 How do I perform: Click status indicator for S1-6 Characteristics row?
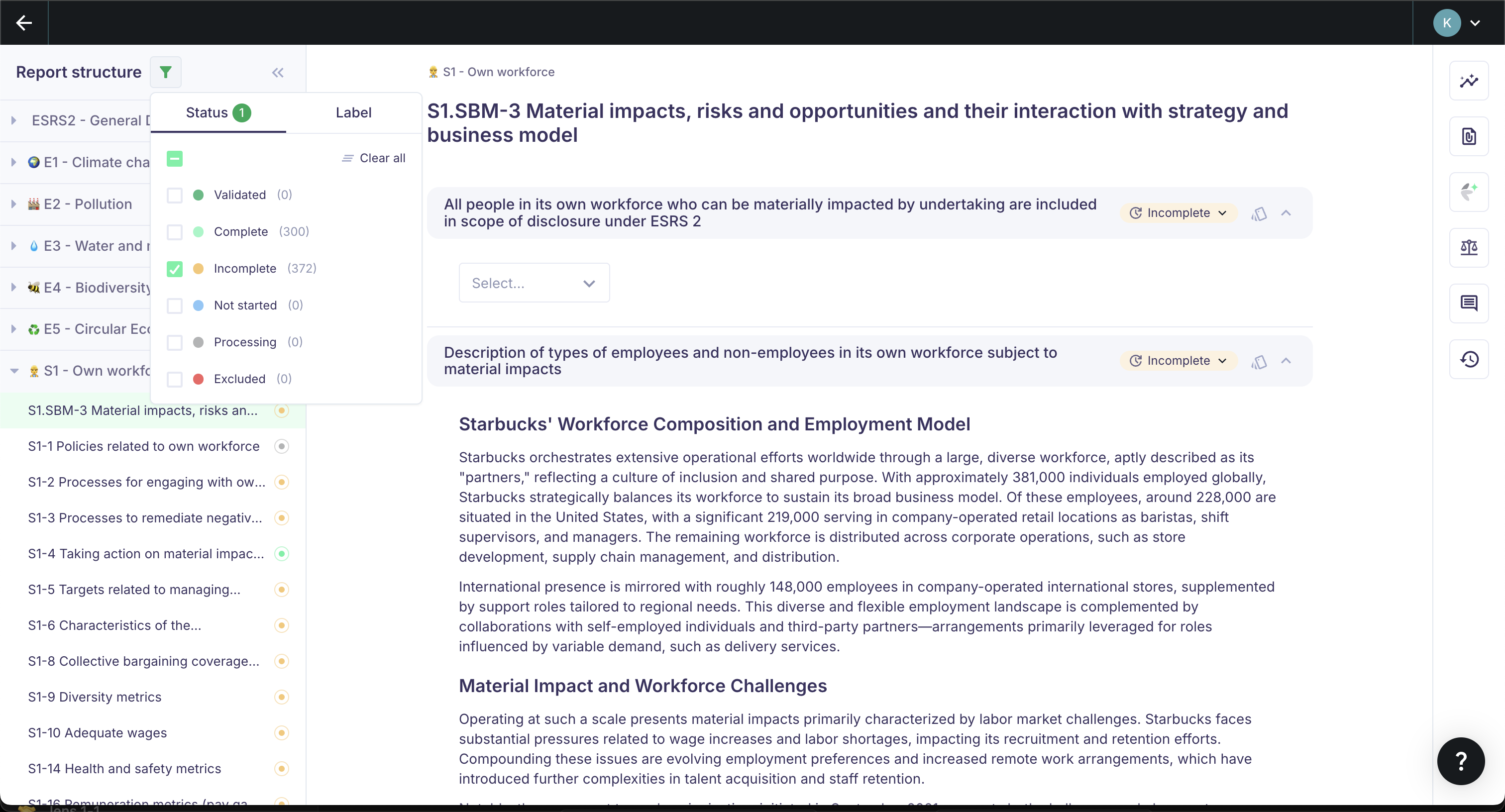coord(282,625)
